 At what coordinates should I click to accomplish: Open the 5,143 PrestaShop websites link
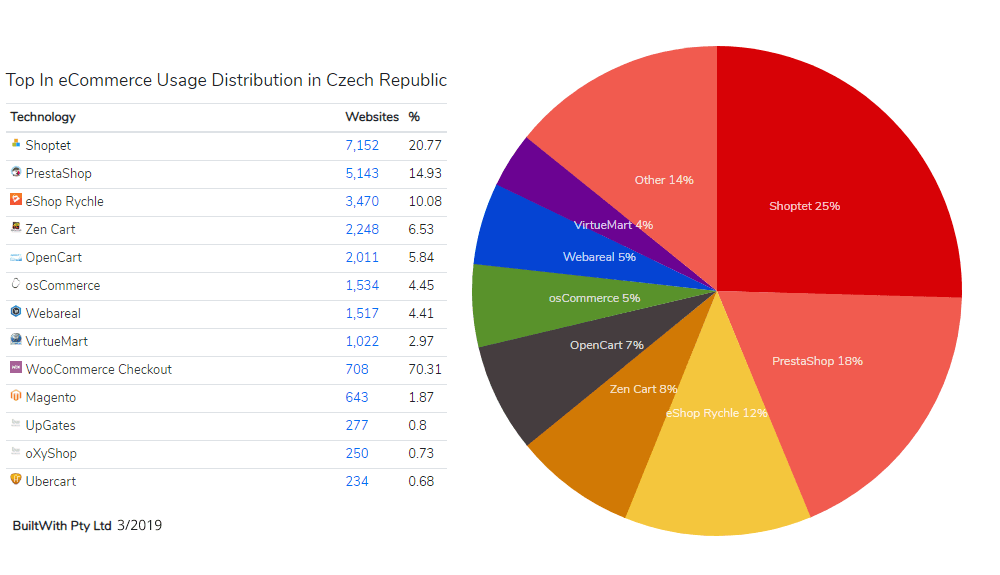pyautogui.click(x=362, y=174)
